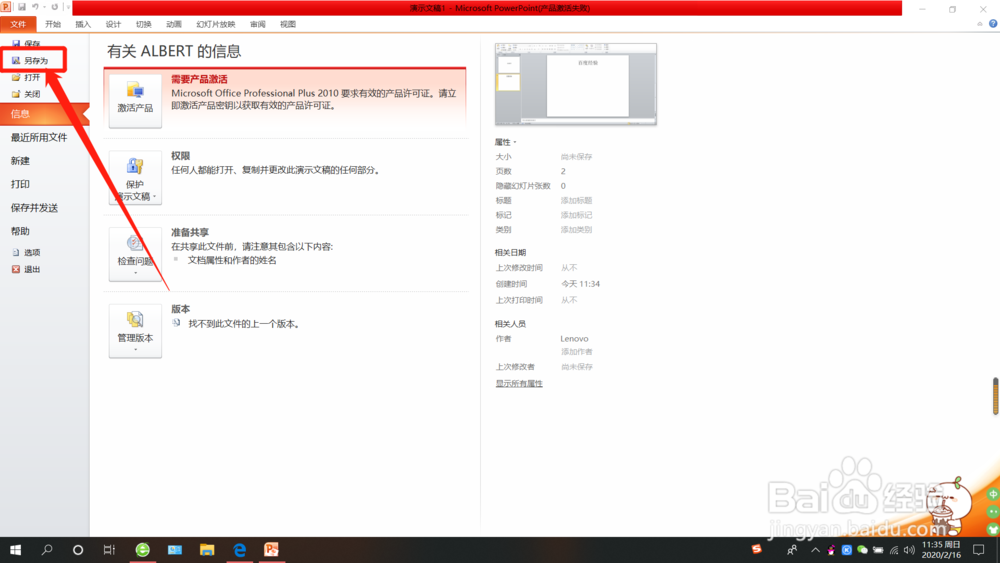
Task: Go to the 审阅 ribbon tab
Action: click(258, 24)
